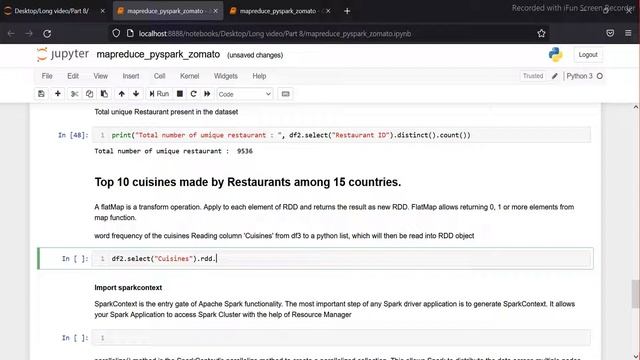Screen dimensions: 640x360
Task: Click the scrollbar up arrow
Action: 636,107
